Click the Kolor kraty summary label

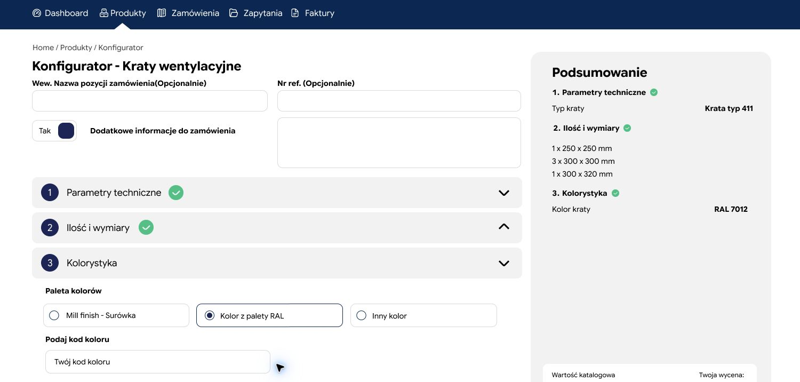tap(571, 209)
